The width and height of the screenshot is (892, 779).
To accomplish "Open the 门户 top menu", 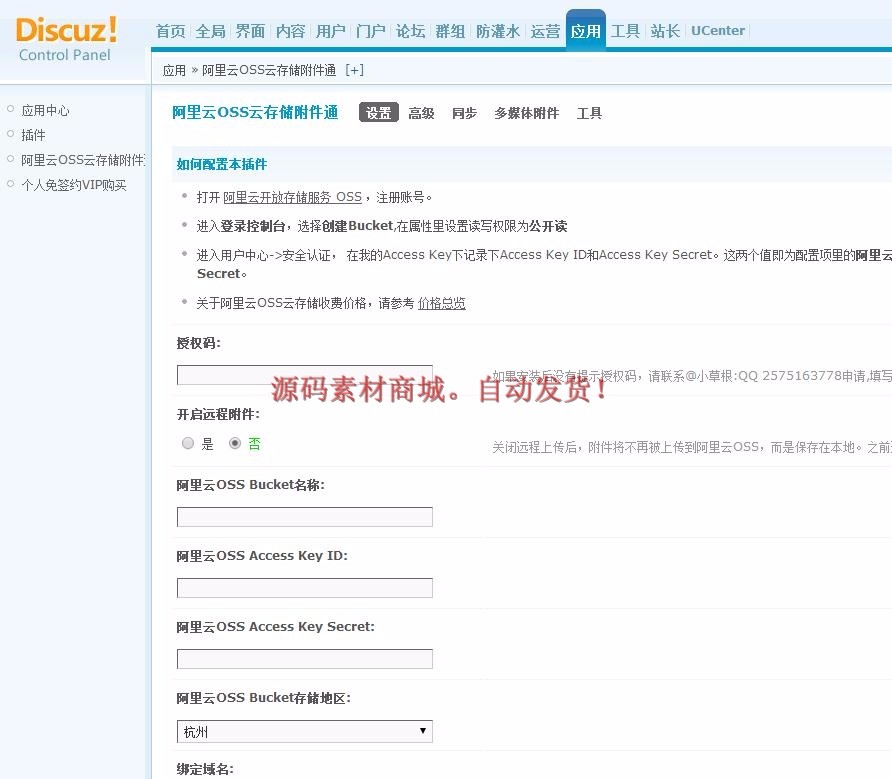I will [x=370, y=31].
